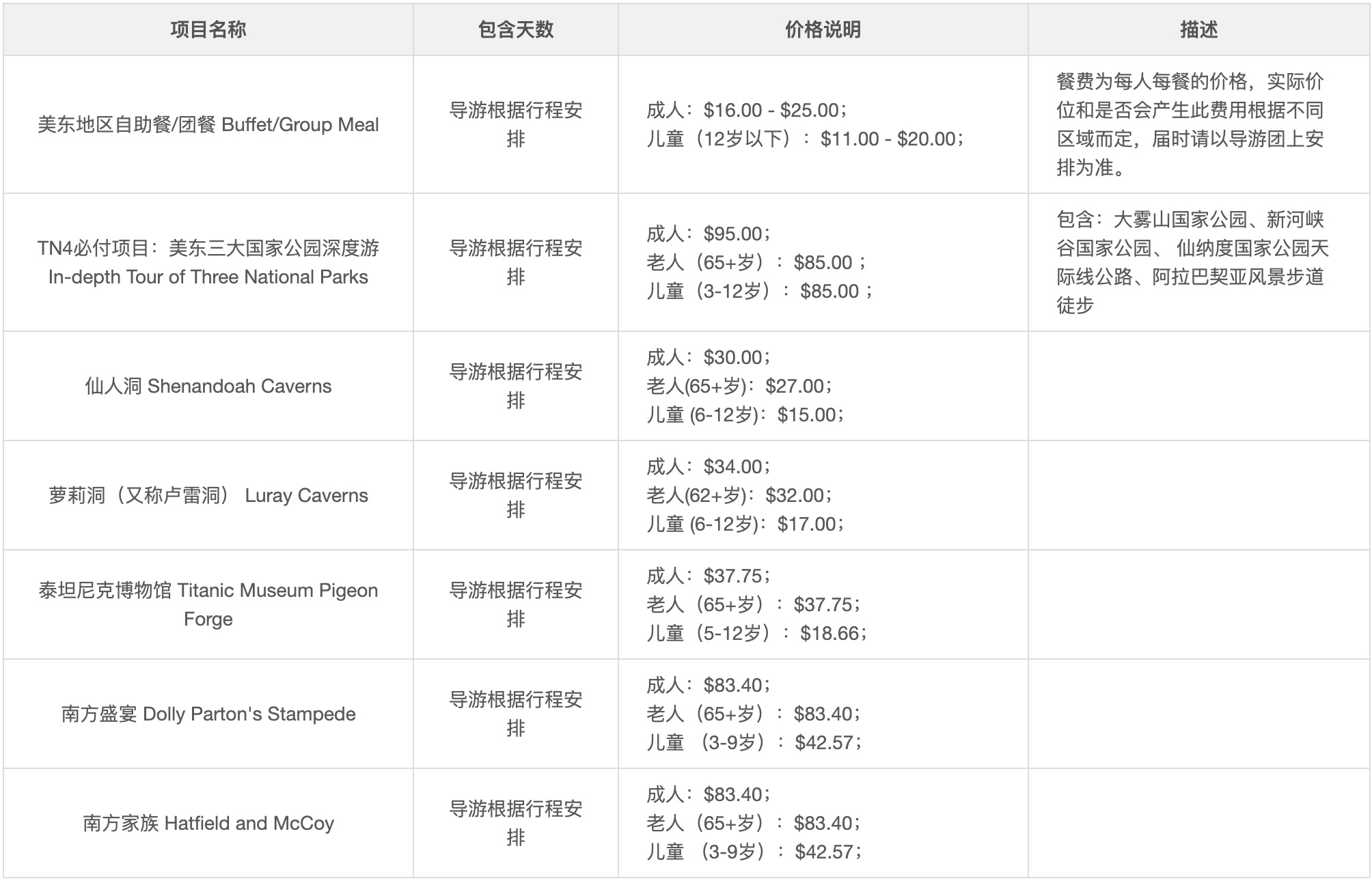The width and height of the screenshot is (1372, 881).
Task: Click Hatfield and McCoy senior price $83.40
Action: pos(754,823)
